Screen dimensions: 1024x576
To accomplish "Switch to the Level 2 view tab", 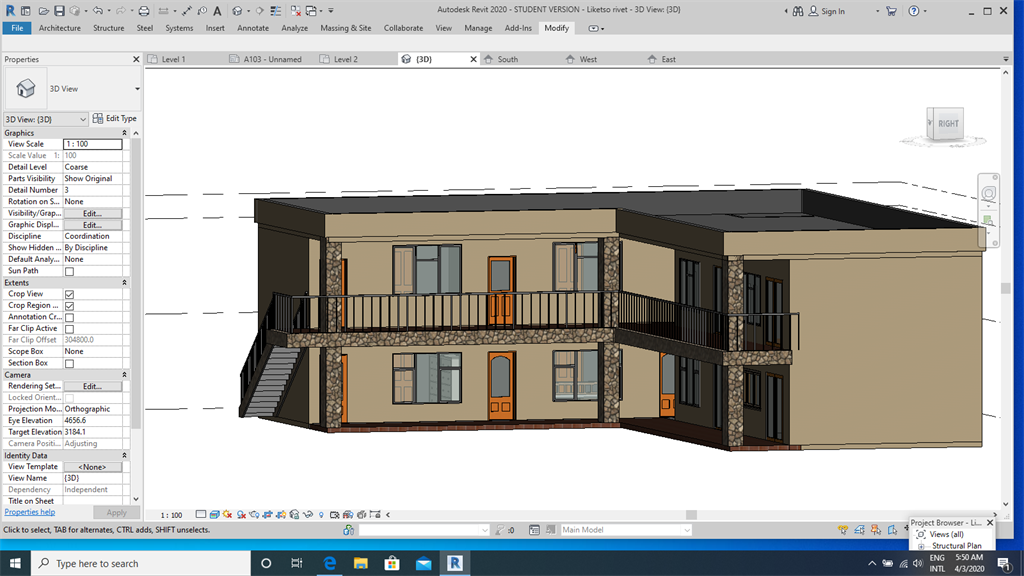I will (x=345, y=59).
